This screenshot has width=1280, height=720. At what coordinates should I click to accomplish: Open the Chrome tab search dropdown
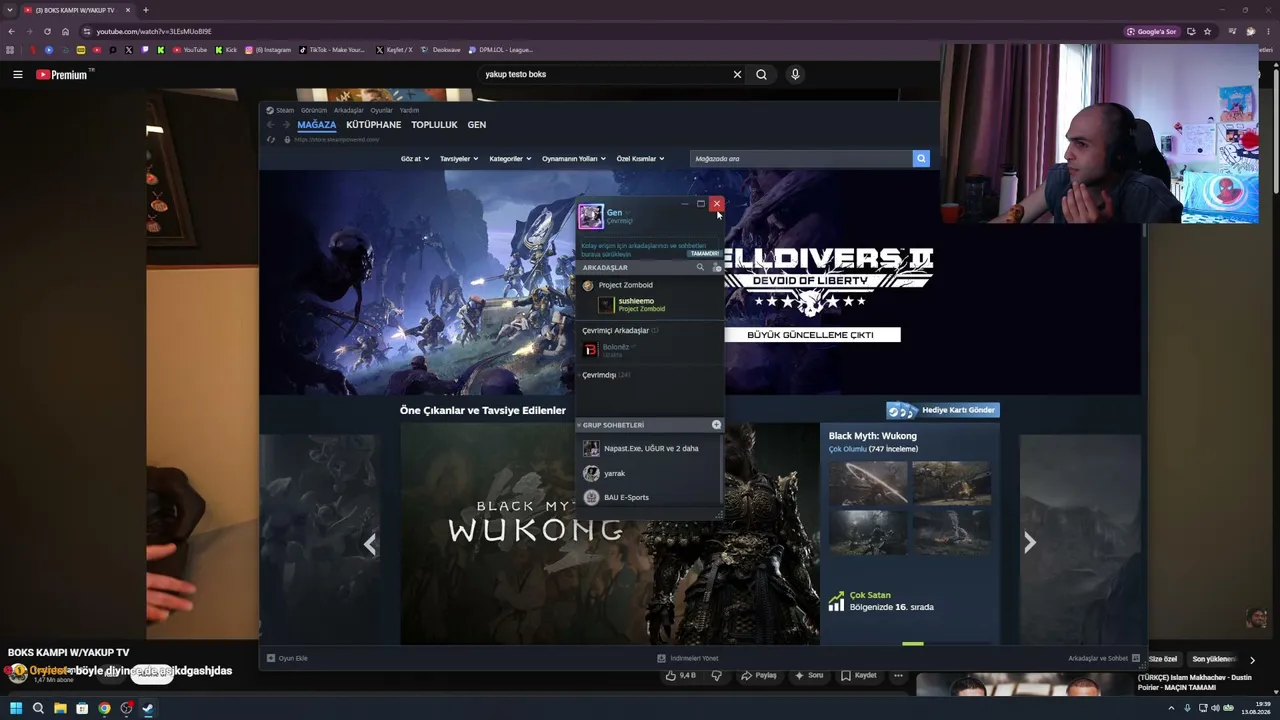click(x=11, y=10)
